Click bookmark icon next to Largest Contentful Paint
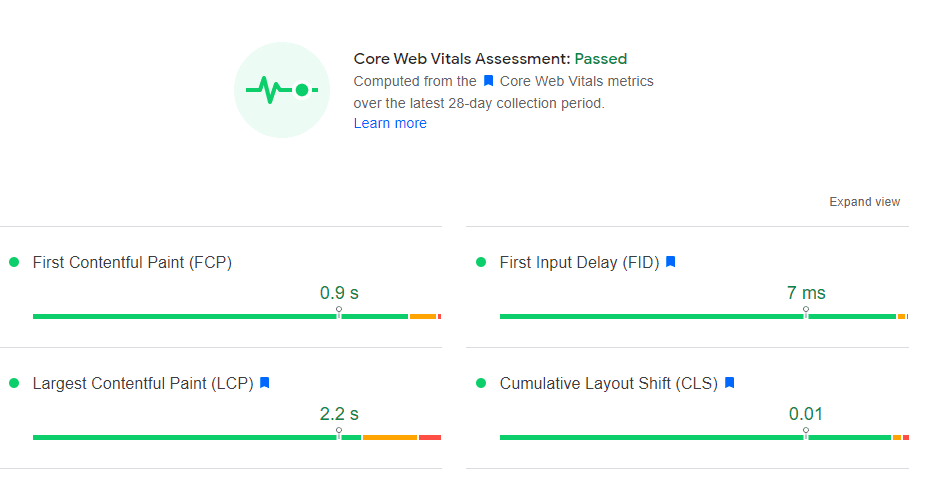Image resolution: width=932 pixels, height=493 pixels. (265, 383)
